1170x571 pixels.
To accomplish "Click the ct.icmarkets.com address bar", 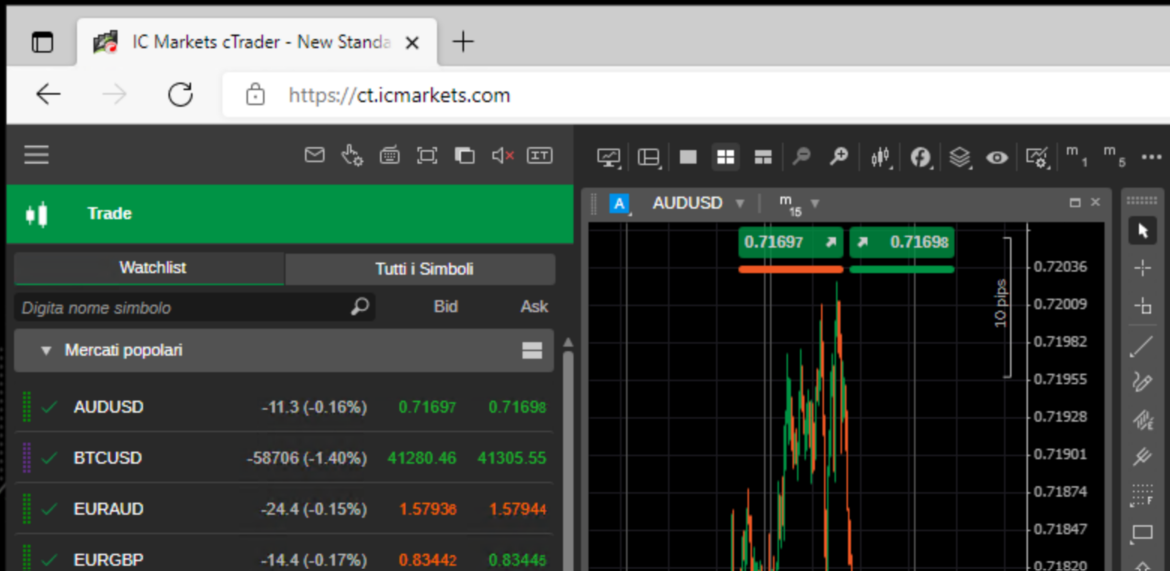I will (694, 95).
